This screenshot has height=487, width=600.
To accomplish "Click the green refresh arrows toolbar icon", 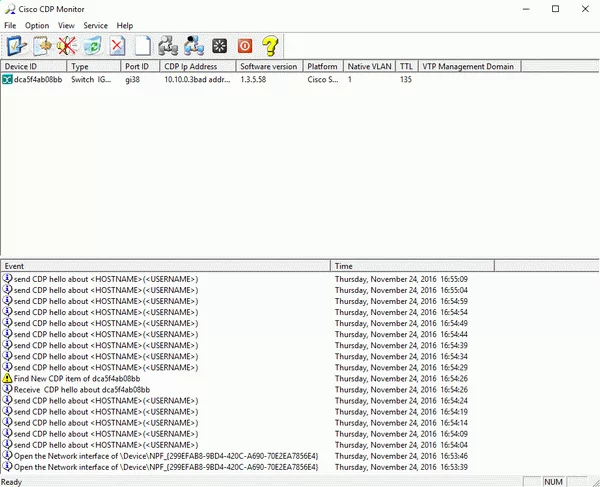I will [92, 46].
